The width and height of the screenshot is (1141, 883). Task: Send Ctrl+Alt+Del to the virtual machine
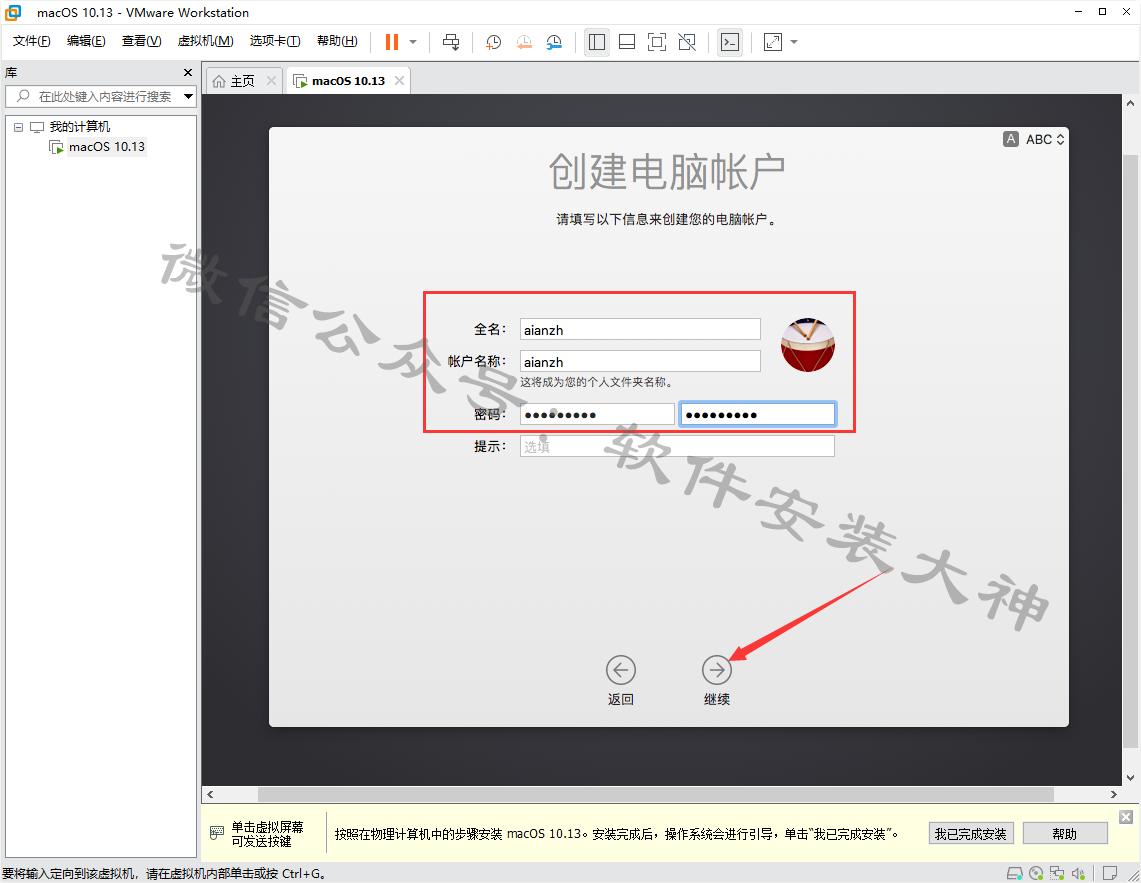coord(451,42)
